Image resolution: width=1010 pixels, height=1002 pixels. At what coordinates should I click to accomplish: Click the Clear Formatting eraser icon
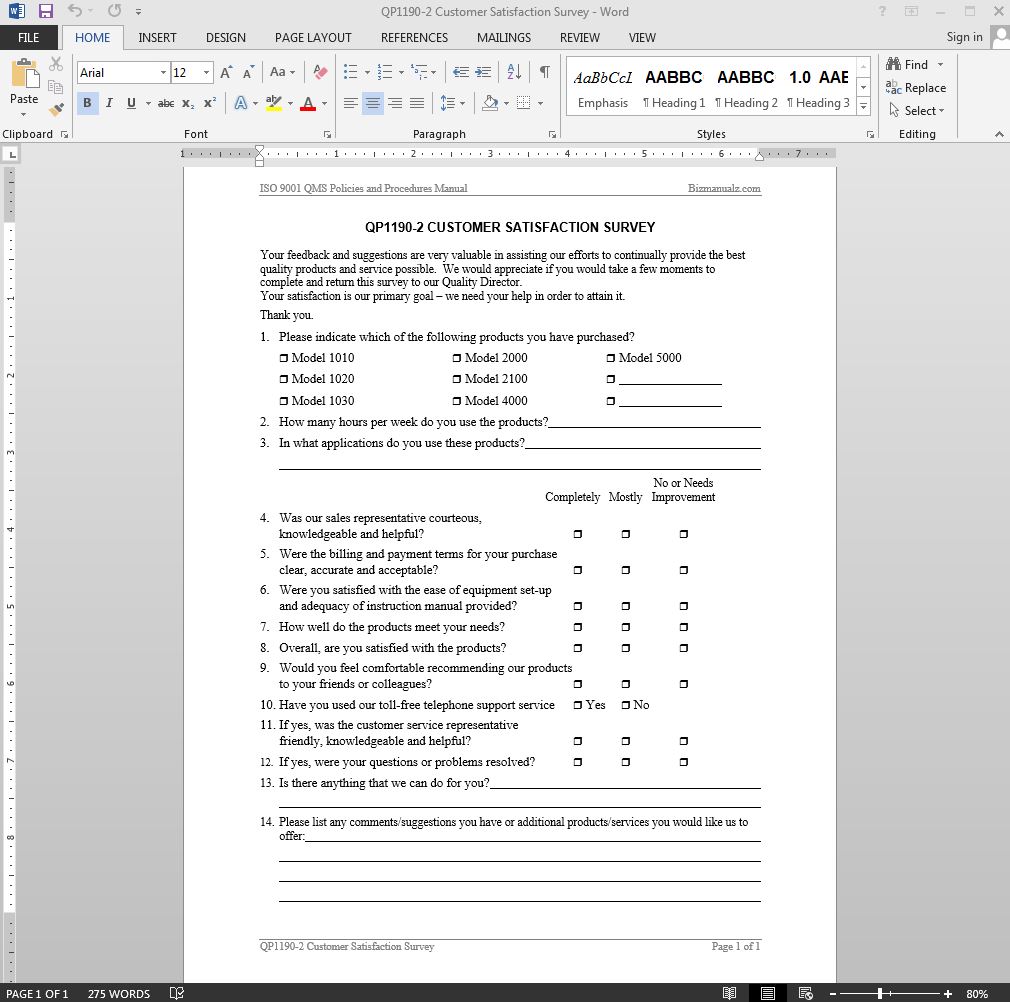click(x=320, y=72)
